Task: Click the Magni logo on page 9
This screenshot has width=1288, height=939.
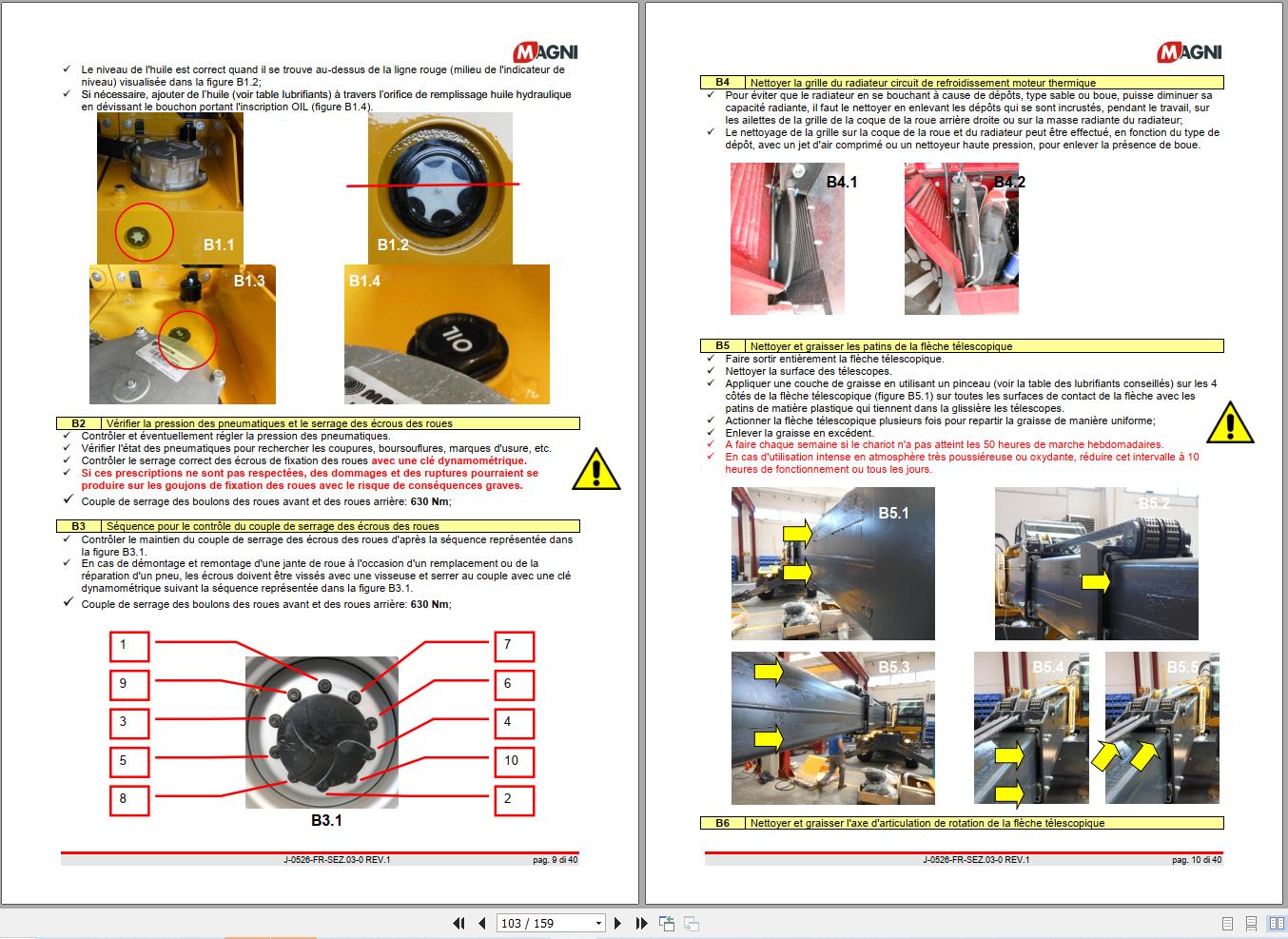Action: point(546,52)
